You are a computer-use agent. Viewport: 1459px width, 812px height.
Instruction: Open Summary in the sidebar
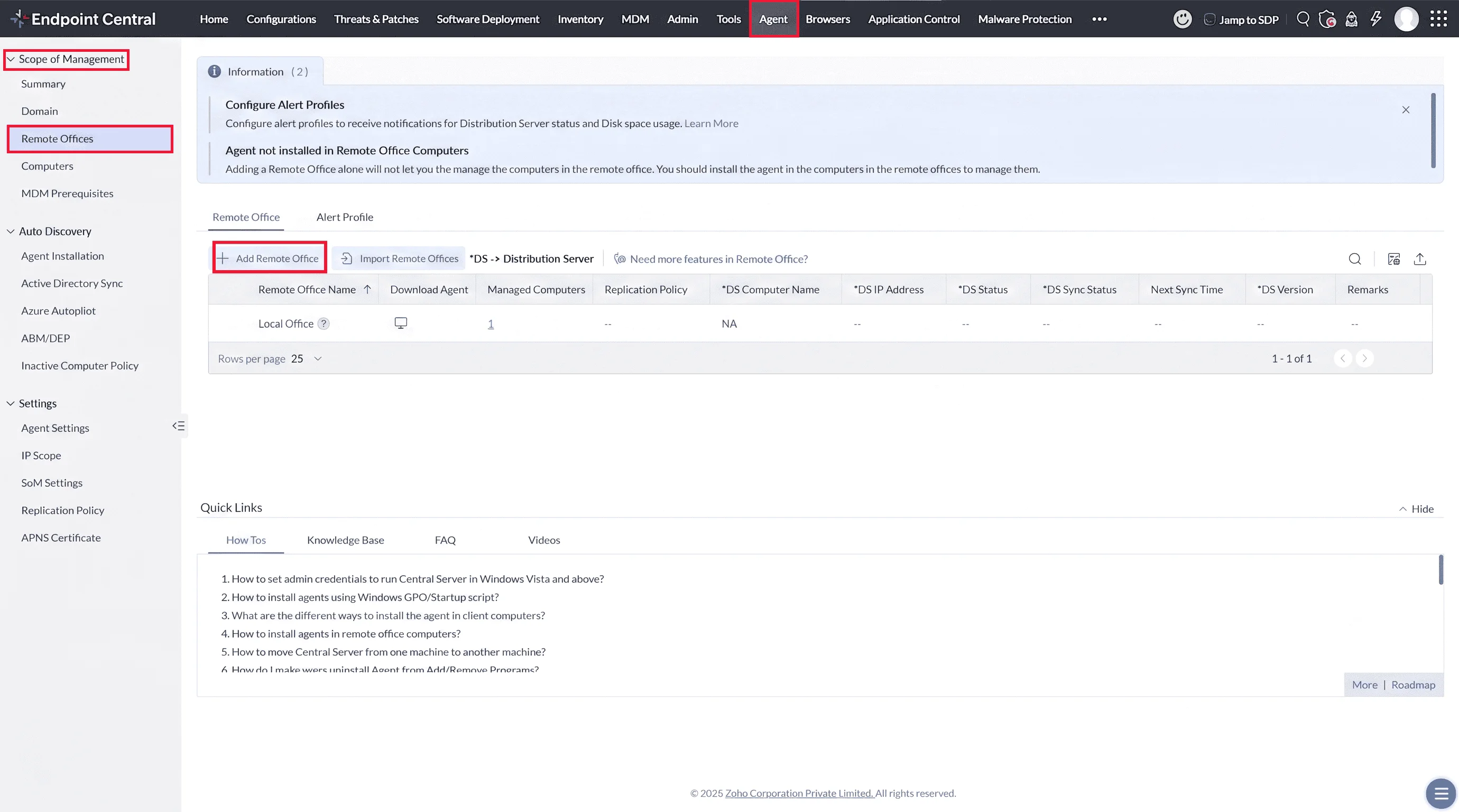43,84
